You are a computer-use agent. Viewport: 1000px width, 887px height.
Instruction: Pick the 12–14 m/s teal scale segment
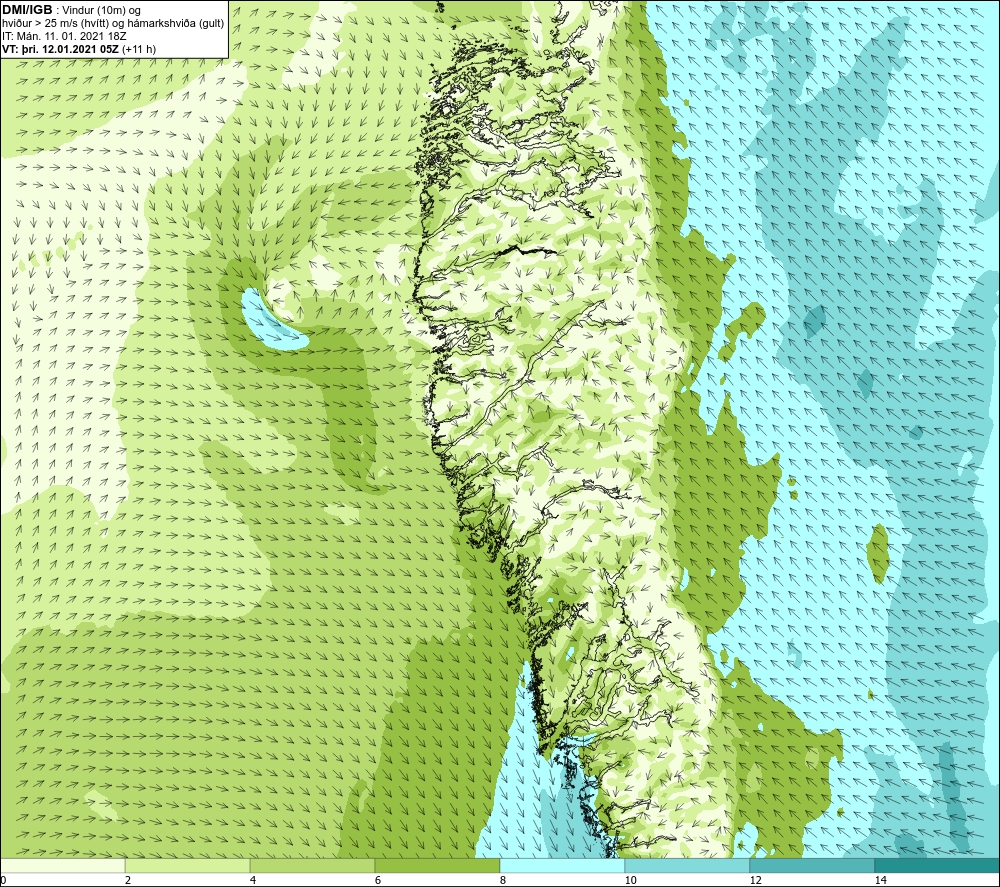click(x=812, y=865)
